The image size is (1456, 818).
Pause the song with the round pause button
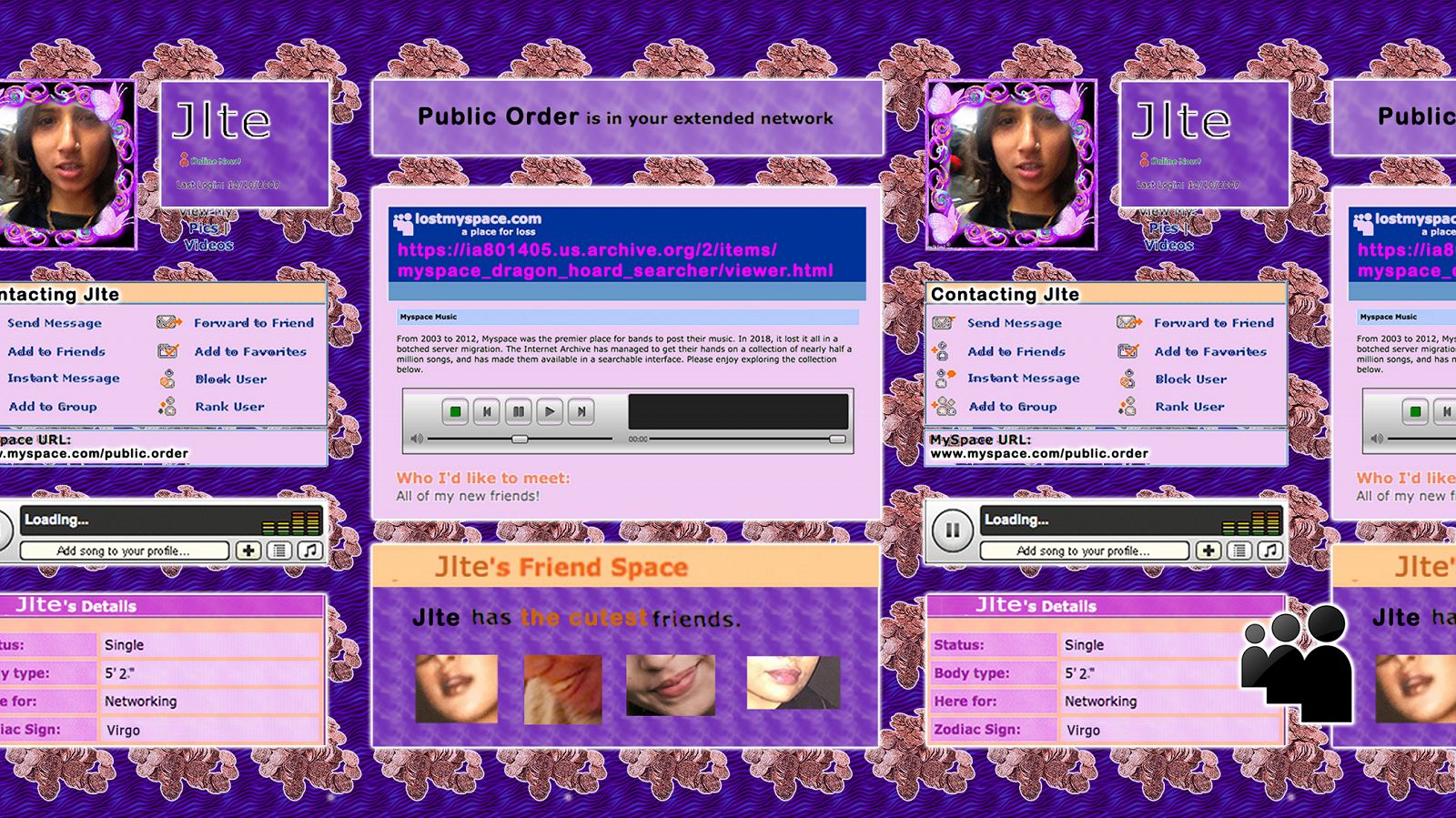pos(952,530)
